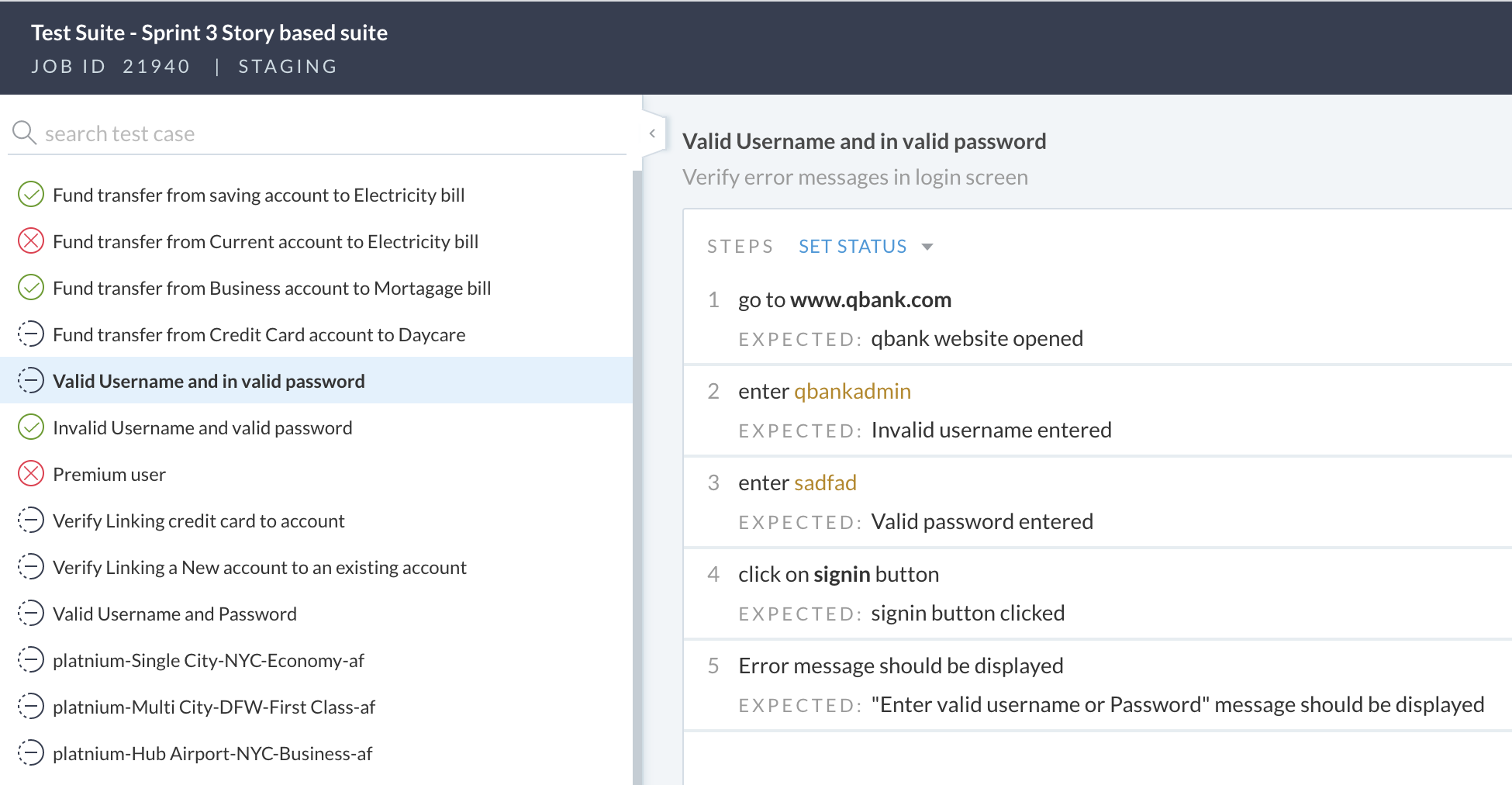Screen dimensions: 1512x785
Task: Click passed icon for Invalid Username valid password
Action: click(31, 427)
